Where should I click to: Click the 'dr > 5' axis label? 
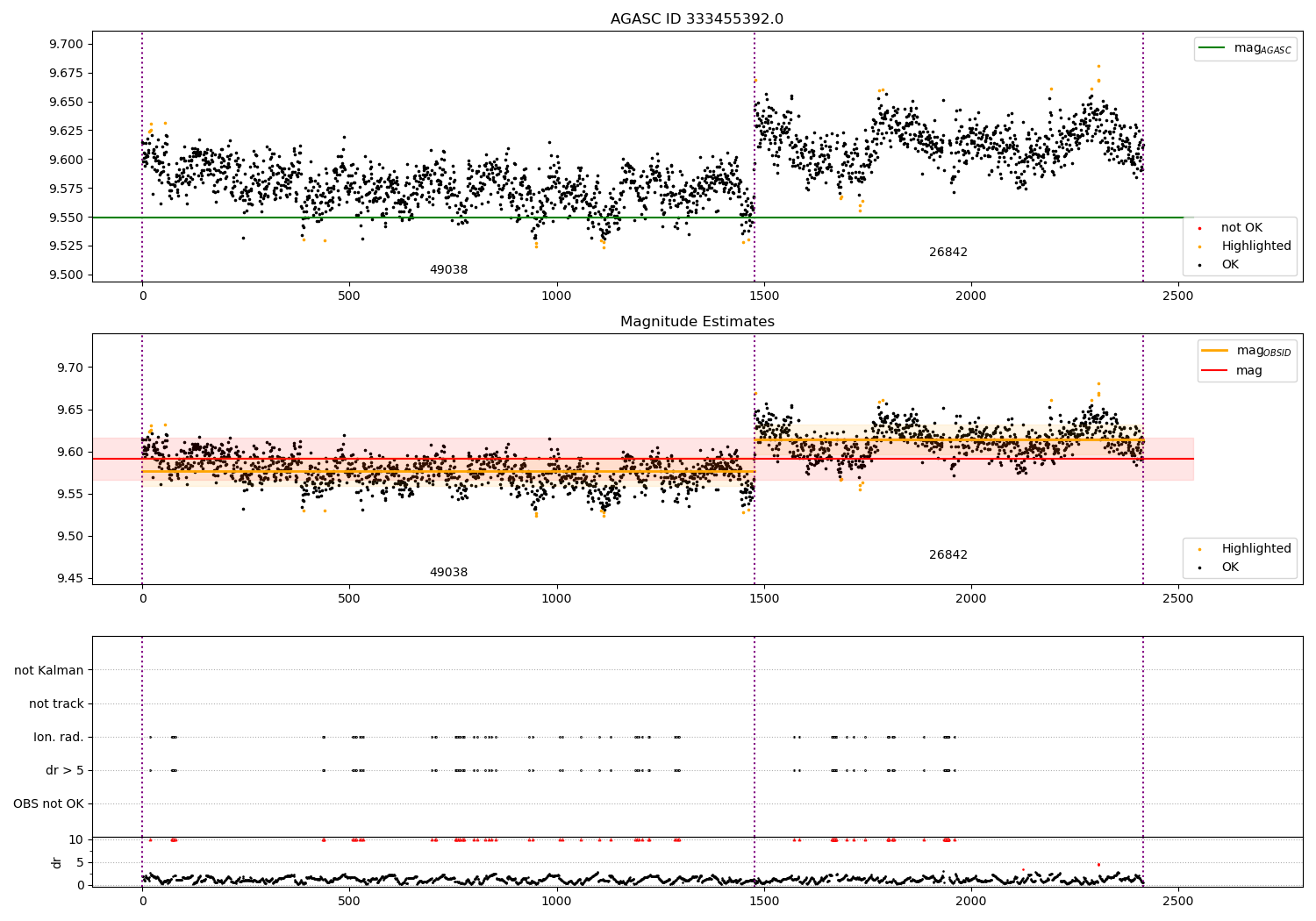pyautogui.click(x=65, y=770)
